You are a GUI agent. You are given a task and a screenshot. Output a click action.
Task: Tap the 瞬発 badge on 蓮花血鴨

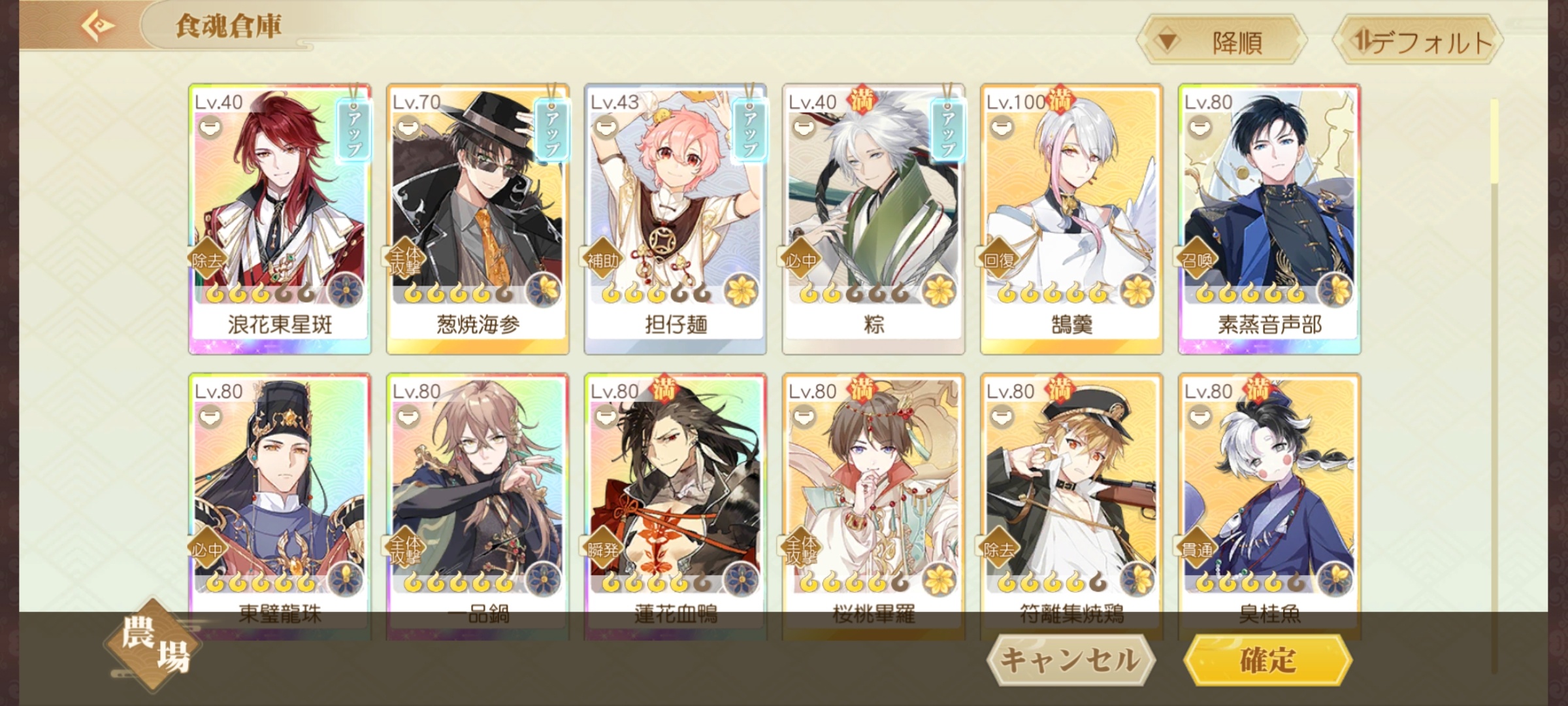[602, 550]
